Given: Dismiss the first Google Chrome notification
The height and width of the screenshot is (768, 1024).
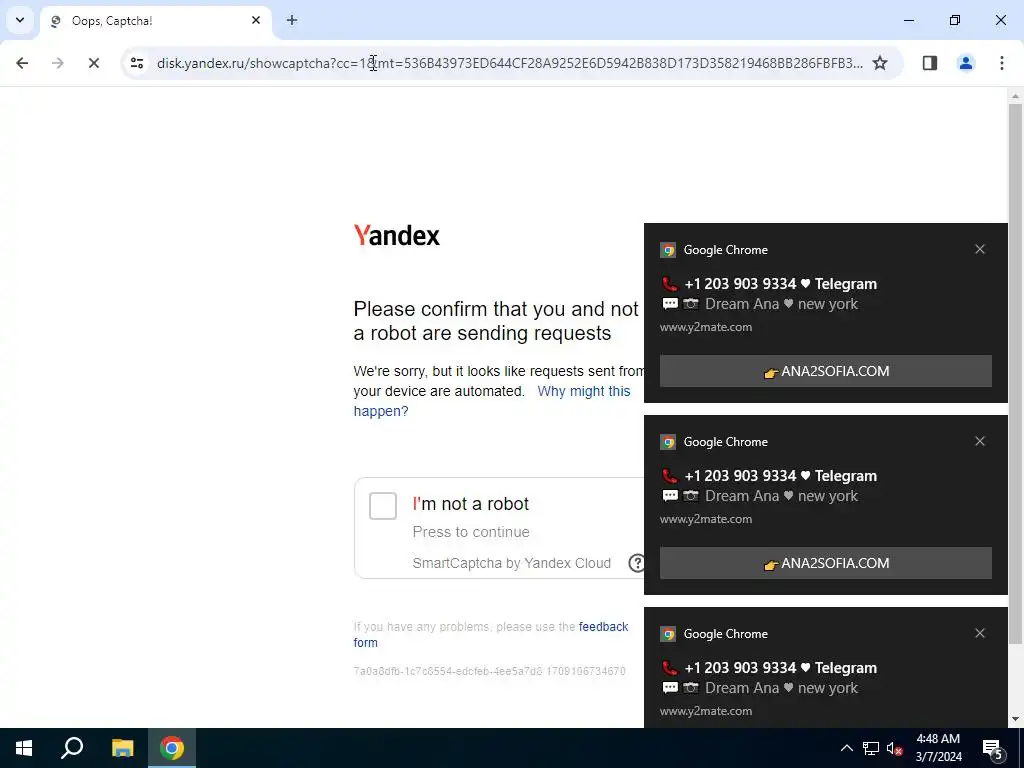Looking at the screenshot, I should pos(980,249).
